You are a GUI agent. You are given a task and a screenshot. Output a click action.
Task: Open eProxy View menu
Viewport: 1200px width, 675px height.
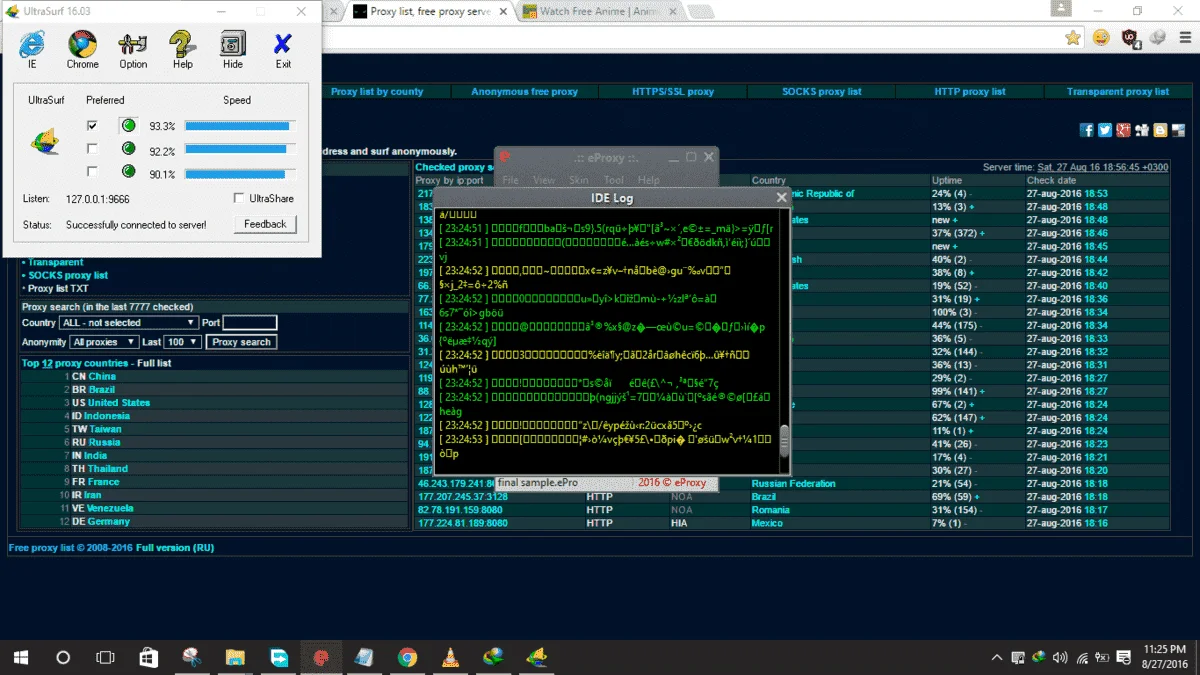(x=543, y=180)
